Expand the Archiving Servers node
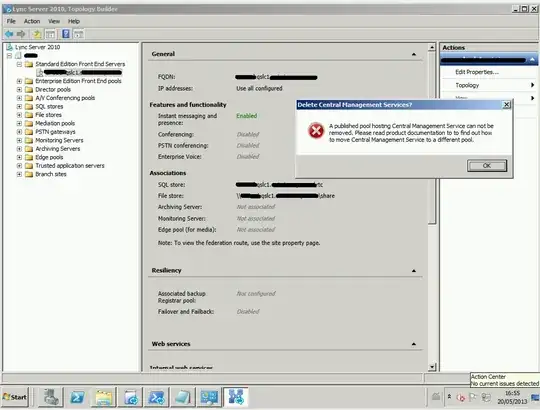 click(x=19, y=149)
